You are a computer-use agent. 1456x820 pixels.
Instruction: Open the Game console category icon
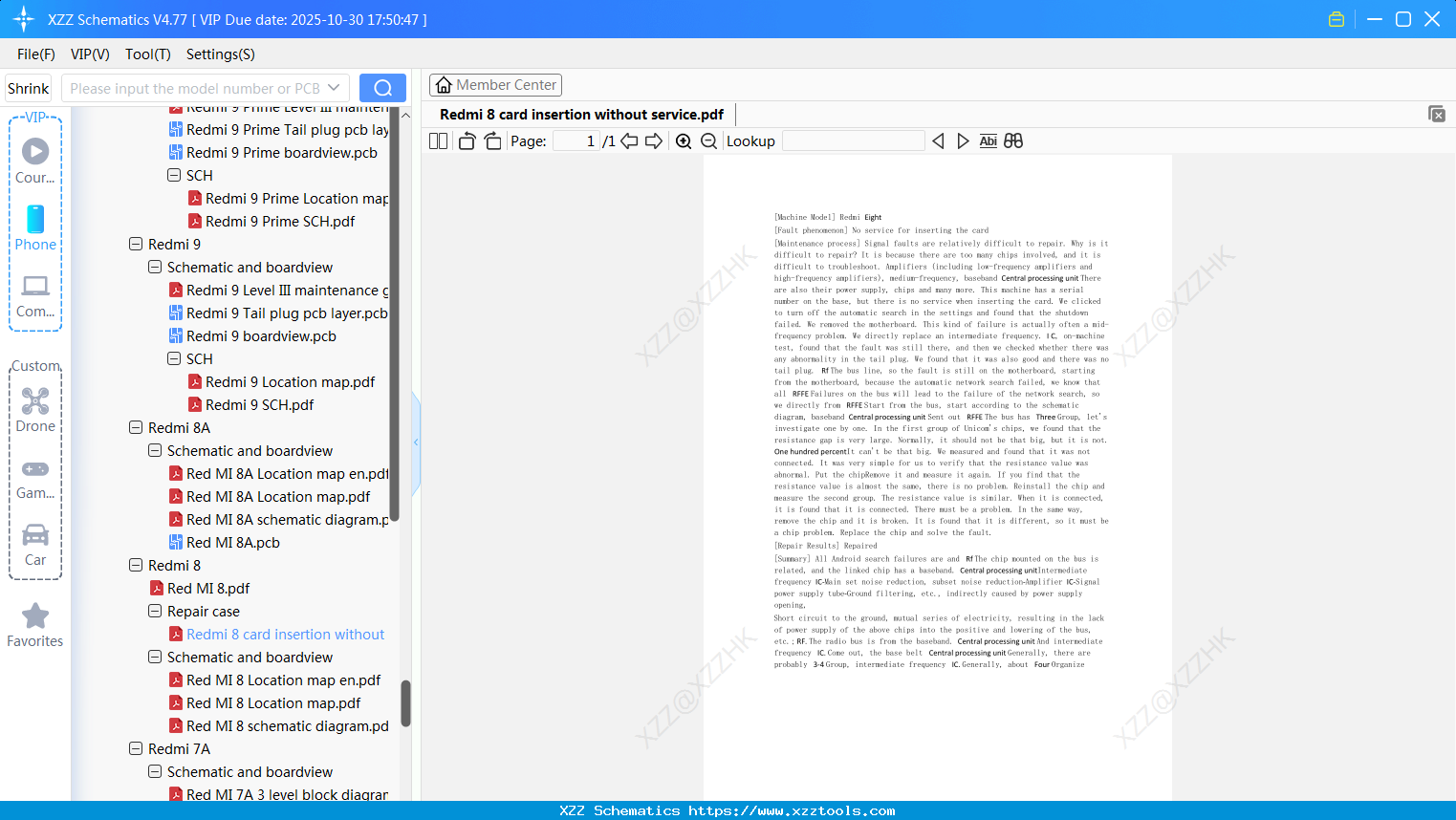[35, 478]
